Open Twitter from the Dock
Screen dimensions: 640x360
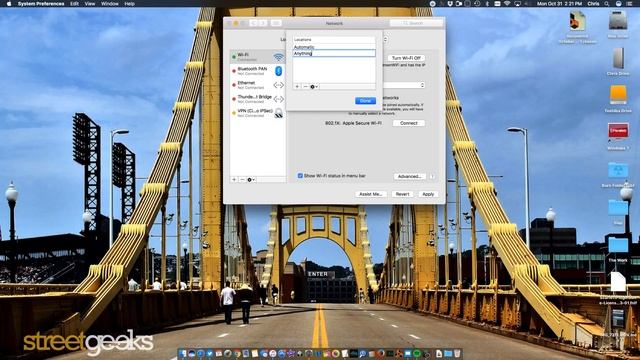(x=210, y=353)
